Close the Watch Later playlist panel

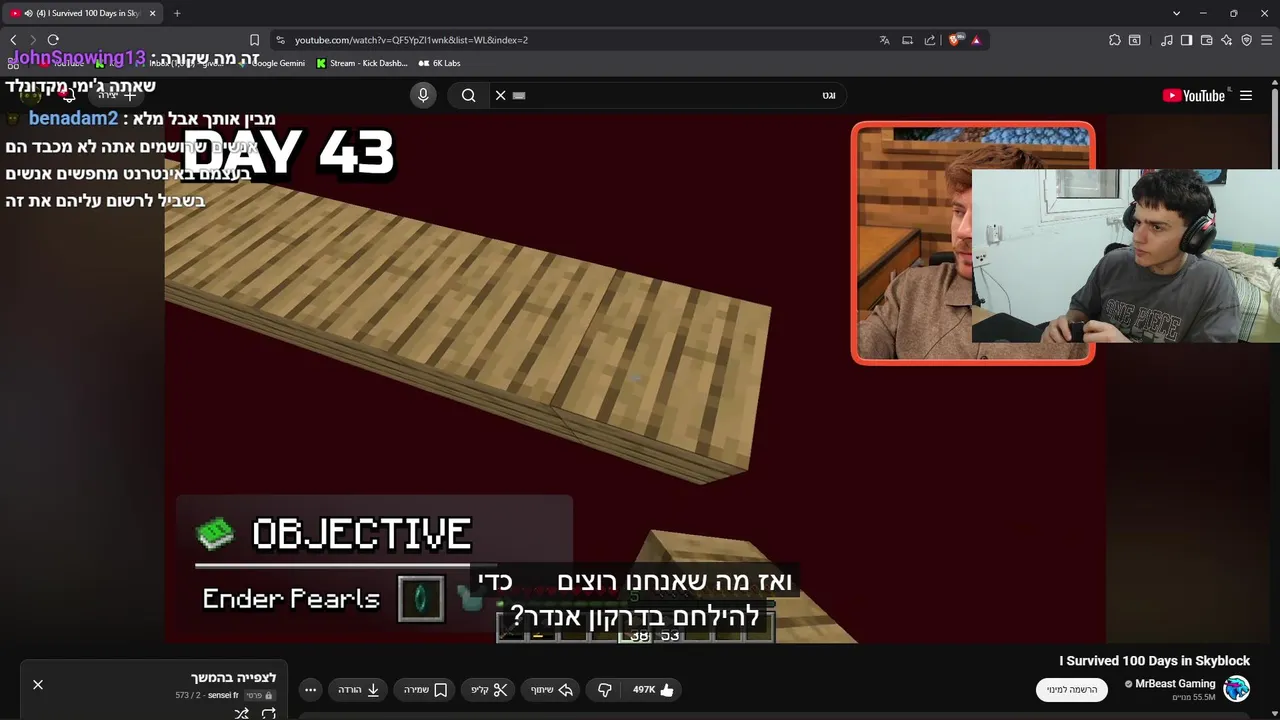click(x=38, y=685)
